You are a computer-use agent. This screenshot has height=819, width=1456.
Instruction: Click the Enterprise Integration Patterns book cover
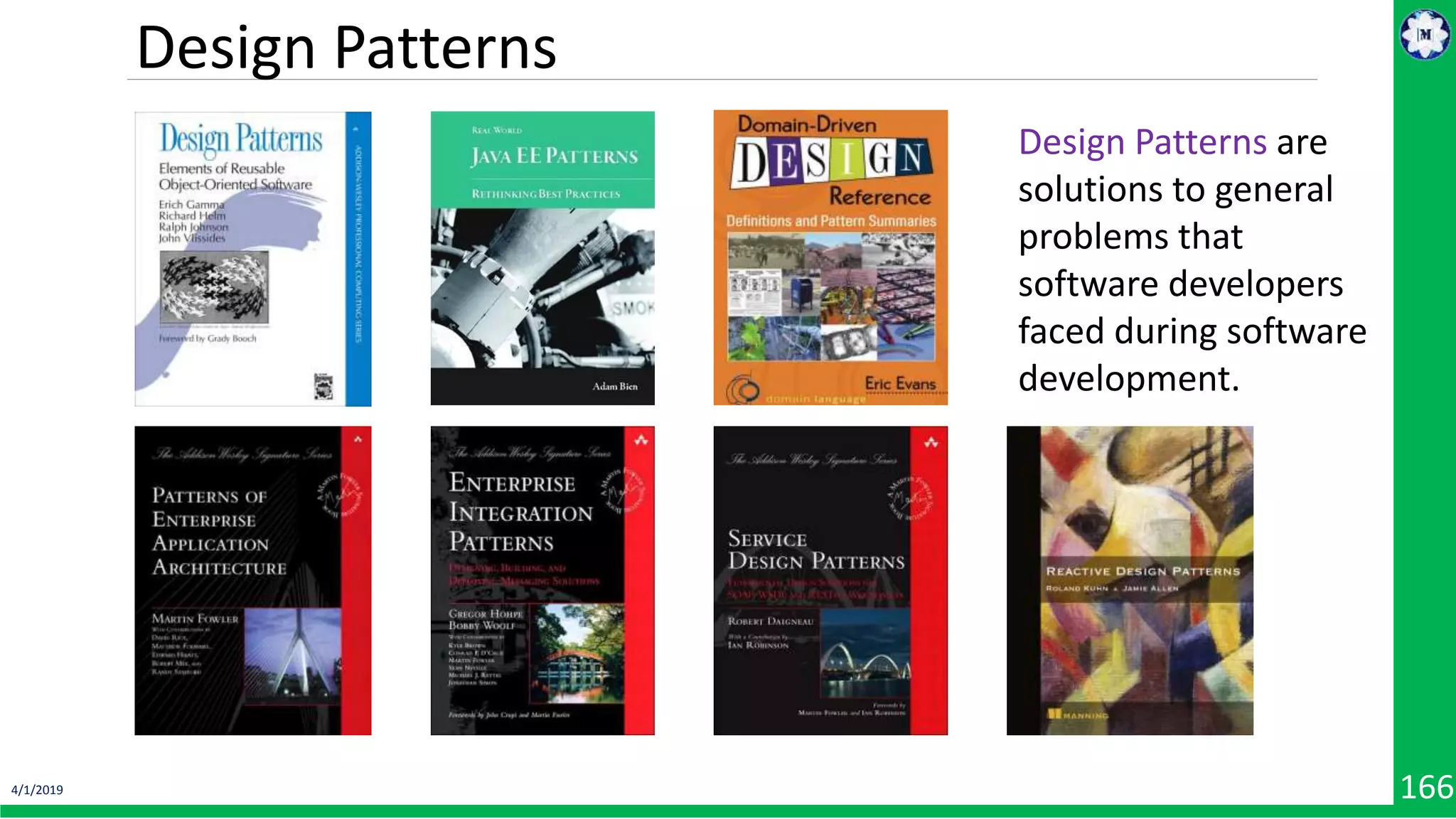click(542, 580)
